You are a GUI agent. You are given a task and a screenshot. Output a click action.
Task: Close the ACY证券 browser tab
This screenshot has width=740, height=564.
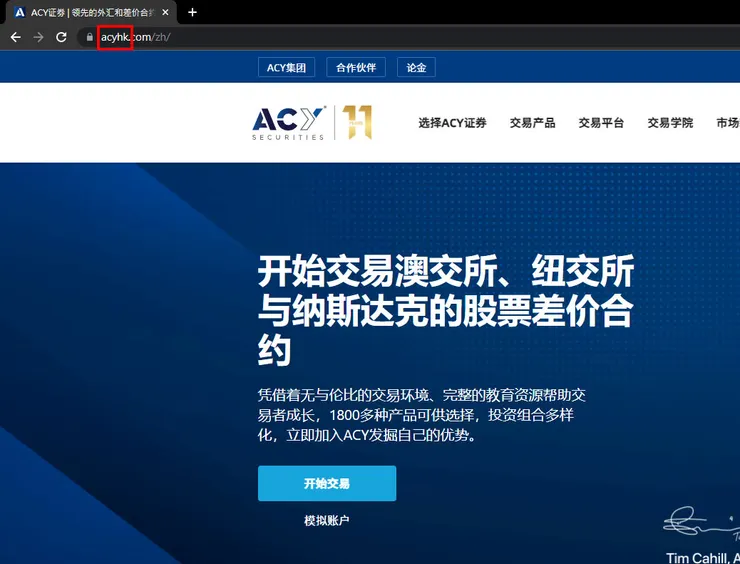click(165, 13)
